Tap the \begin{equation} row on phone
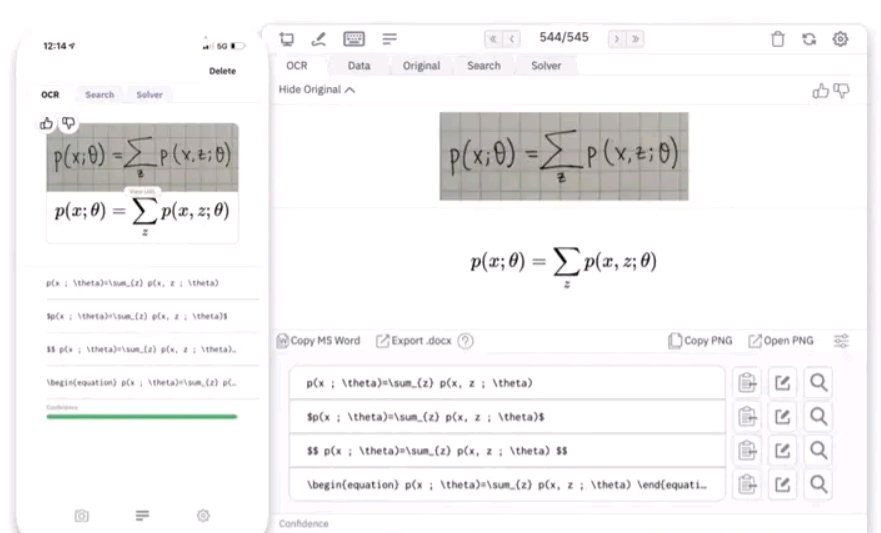The width and height of the screenshot is (881, 533). click(x=153, y=382)
